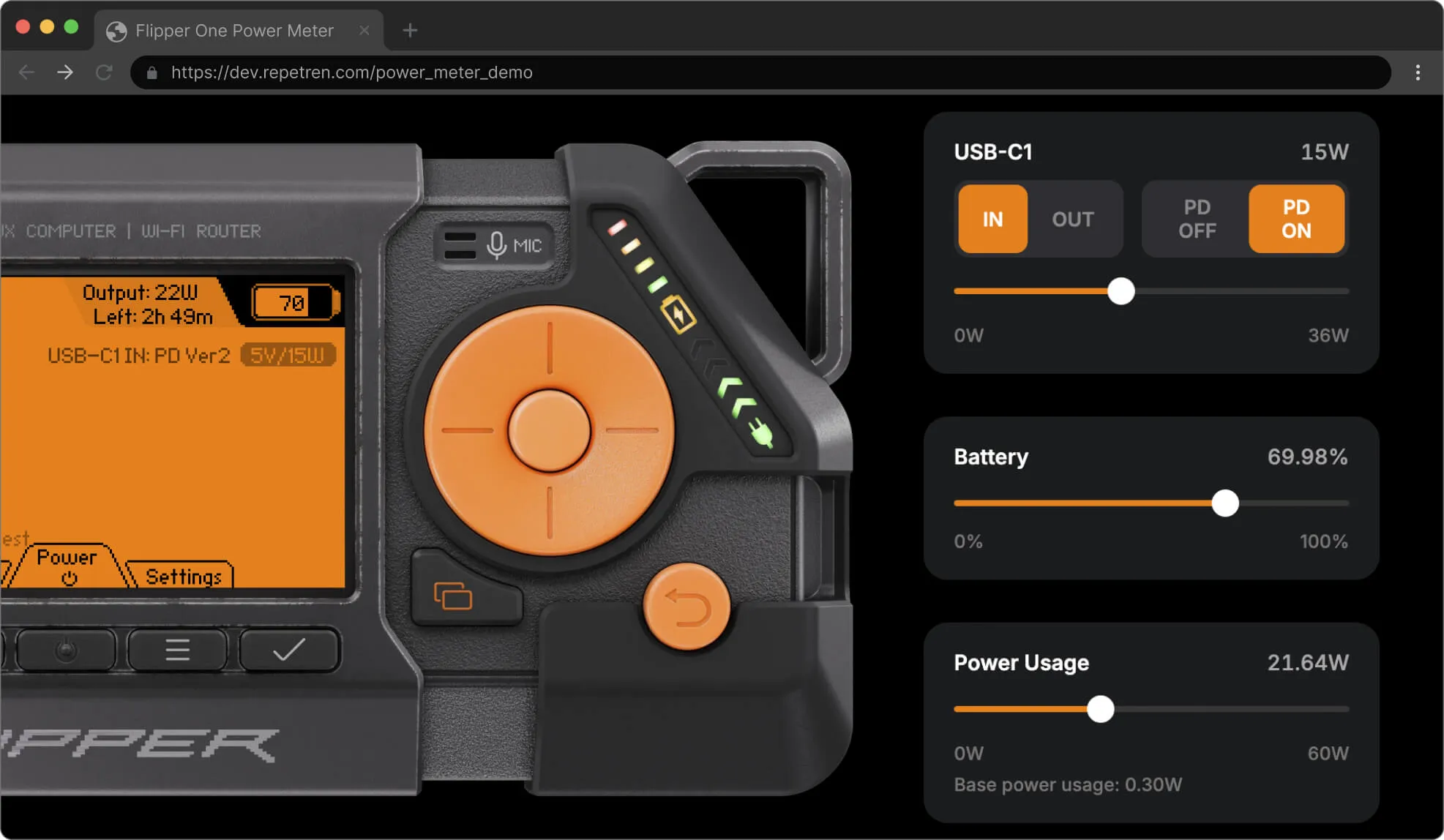Image resolution: width=1444 pixels, height=840 pixels.
Task: Click the Battery percentage slider handle
Action: pos(1224,503)
